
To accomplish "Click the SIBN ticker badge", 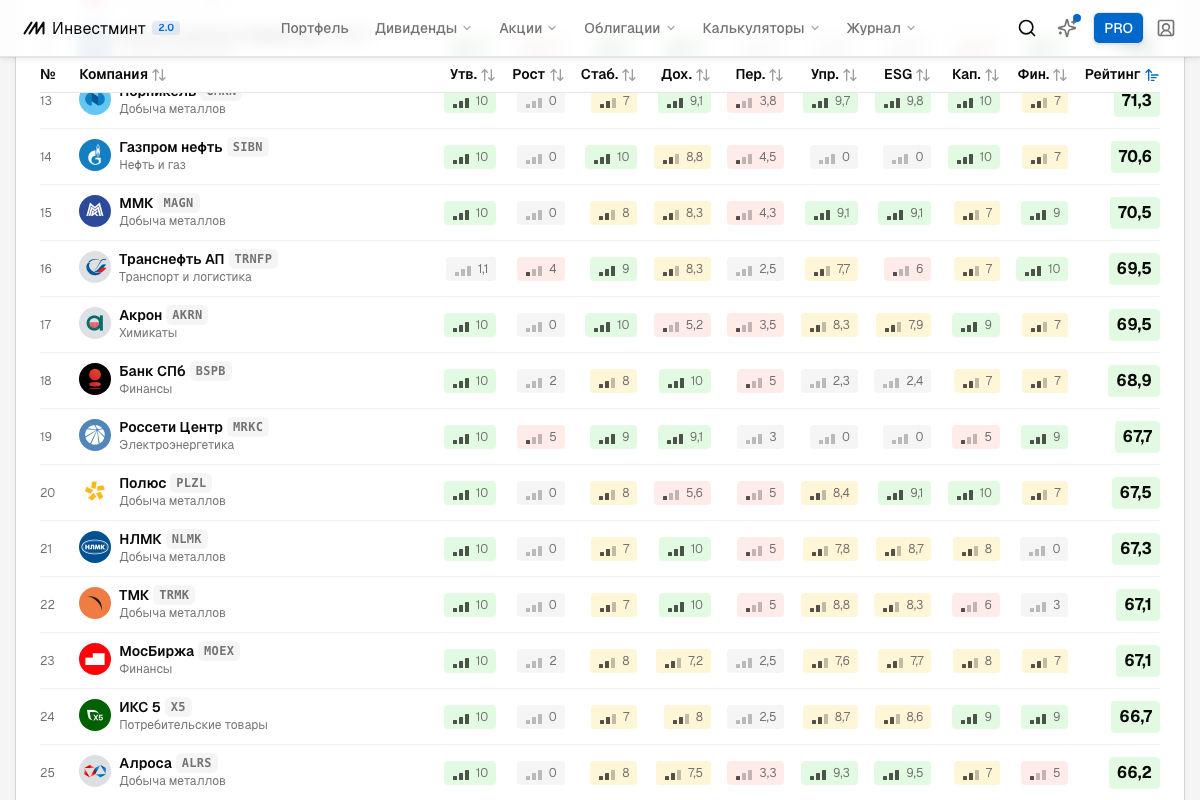I will (248, 147).
